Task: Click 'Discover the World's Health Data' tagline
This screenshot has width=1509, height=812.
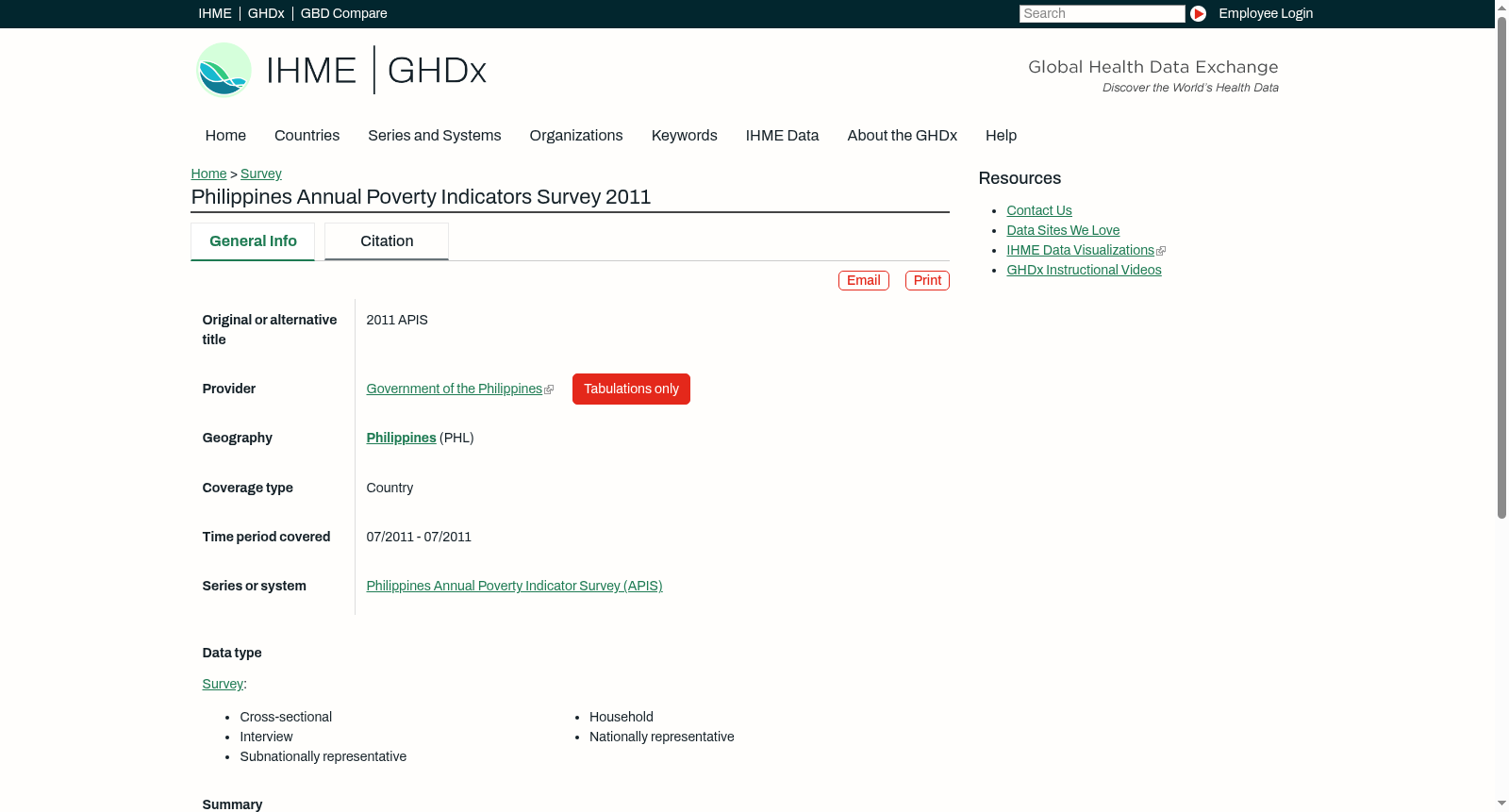Action: point(1190,88)
